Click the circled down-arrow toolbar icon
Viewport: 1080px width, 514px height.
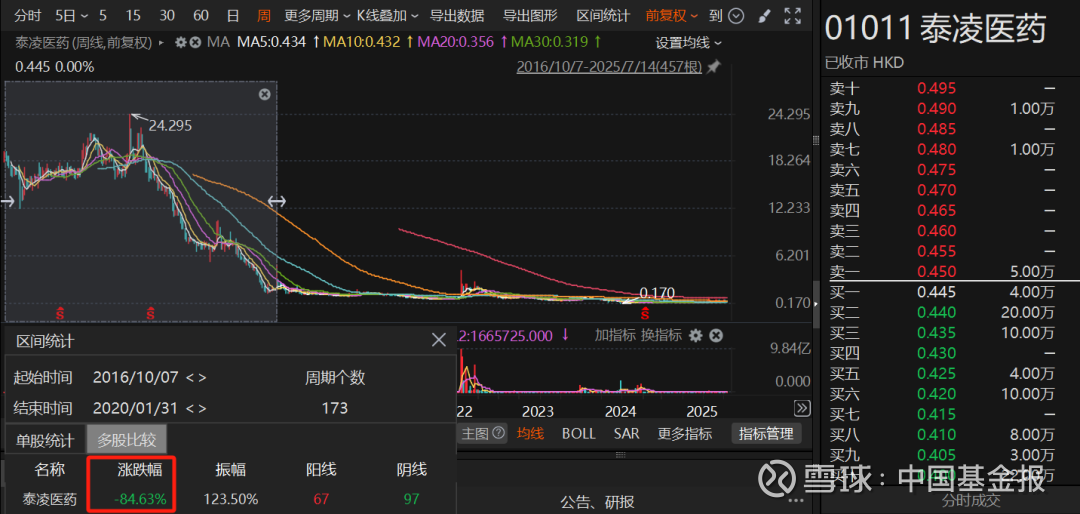[737, 16]
